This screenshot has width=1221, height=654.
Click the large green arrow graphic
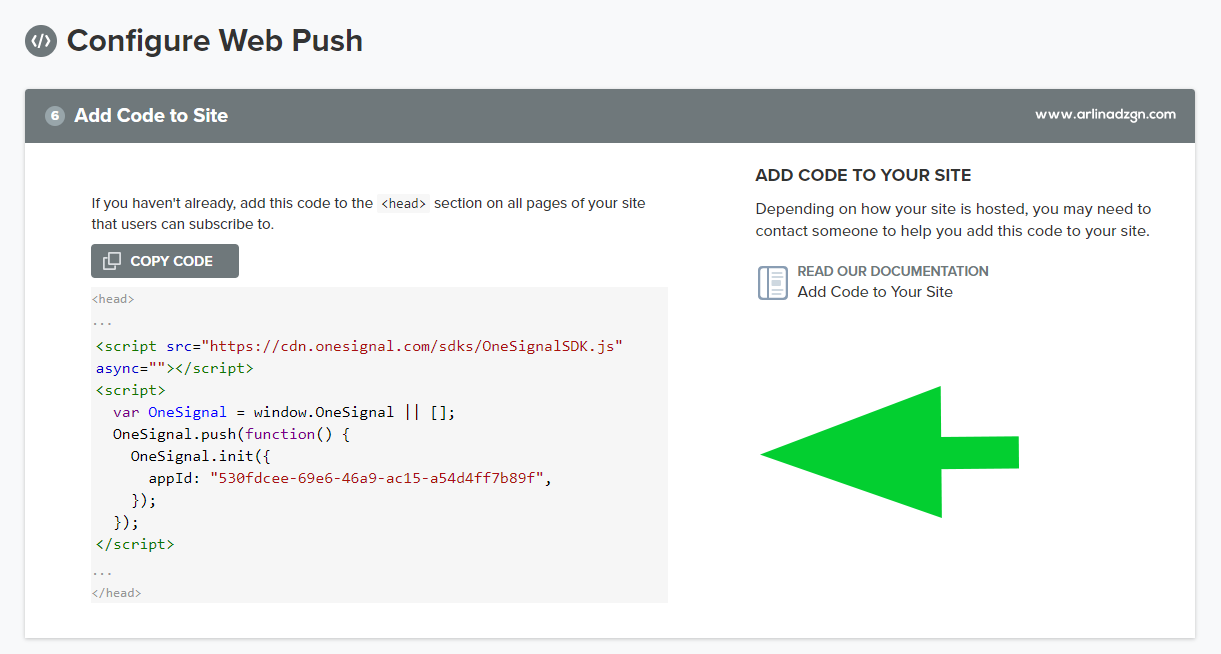tap(890, 452)
